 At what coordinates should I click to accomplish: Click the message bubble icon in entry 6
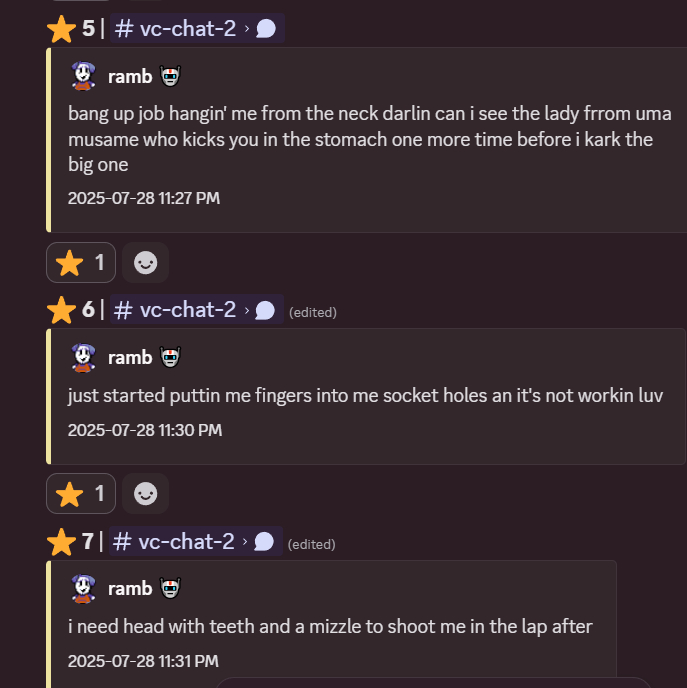pyautogui.click(x=265, y=311)
